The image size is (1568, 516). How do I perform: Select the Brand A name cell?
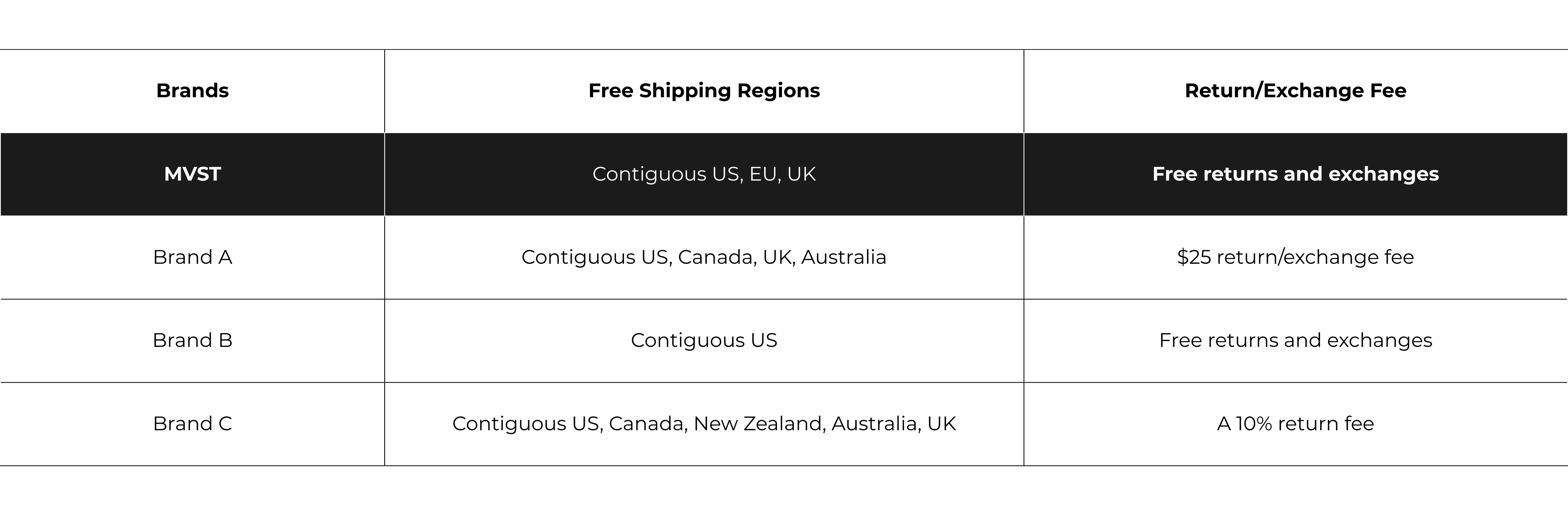pos(192,257)
